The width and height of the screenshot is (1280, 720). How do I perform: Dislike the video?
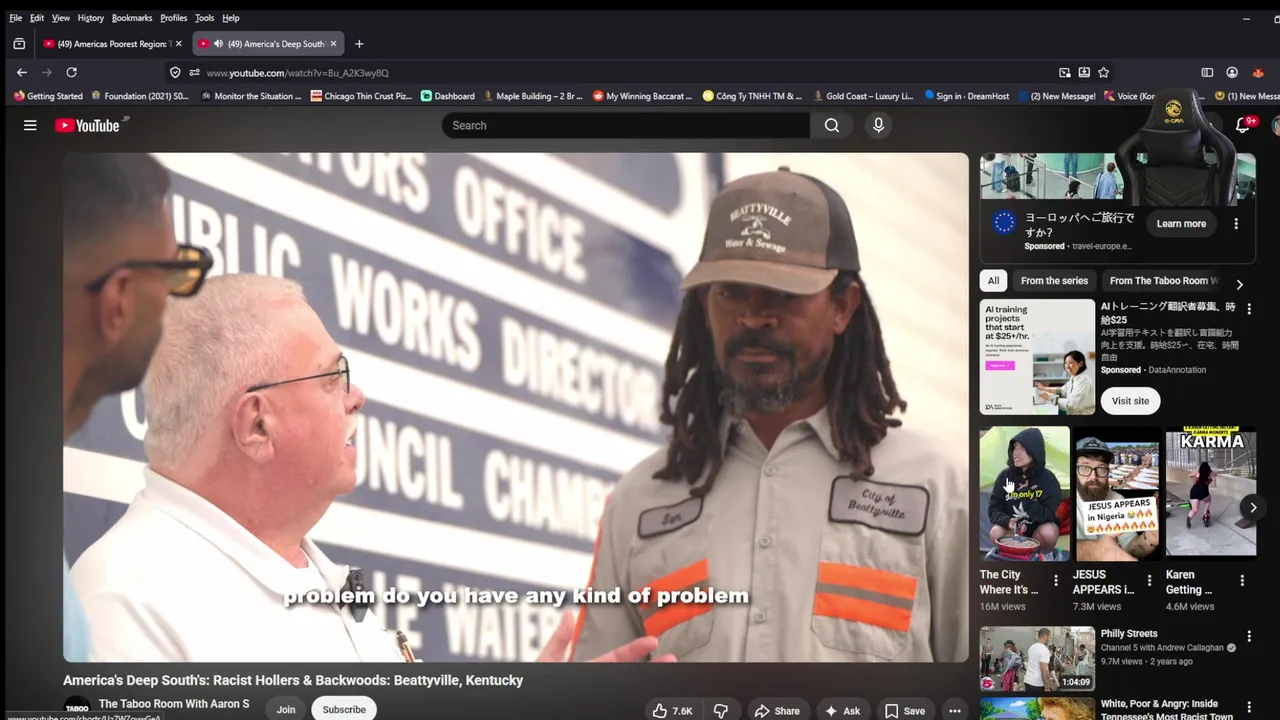coord(720,711)
